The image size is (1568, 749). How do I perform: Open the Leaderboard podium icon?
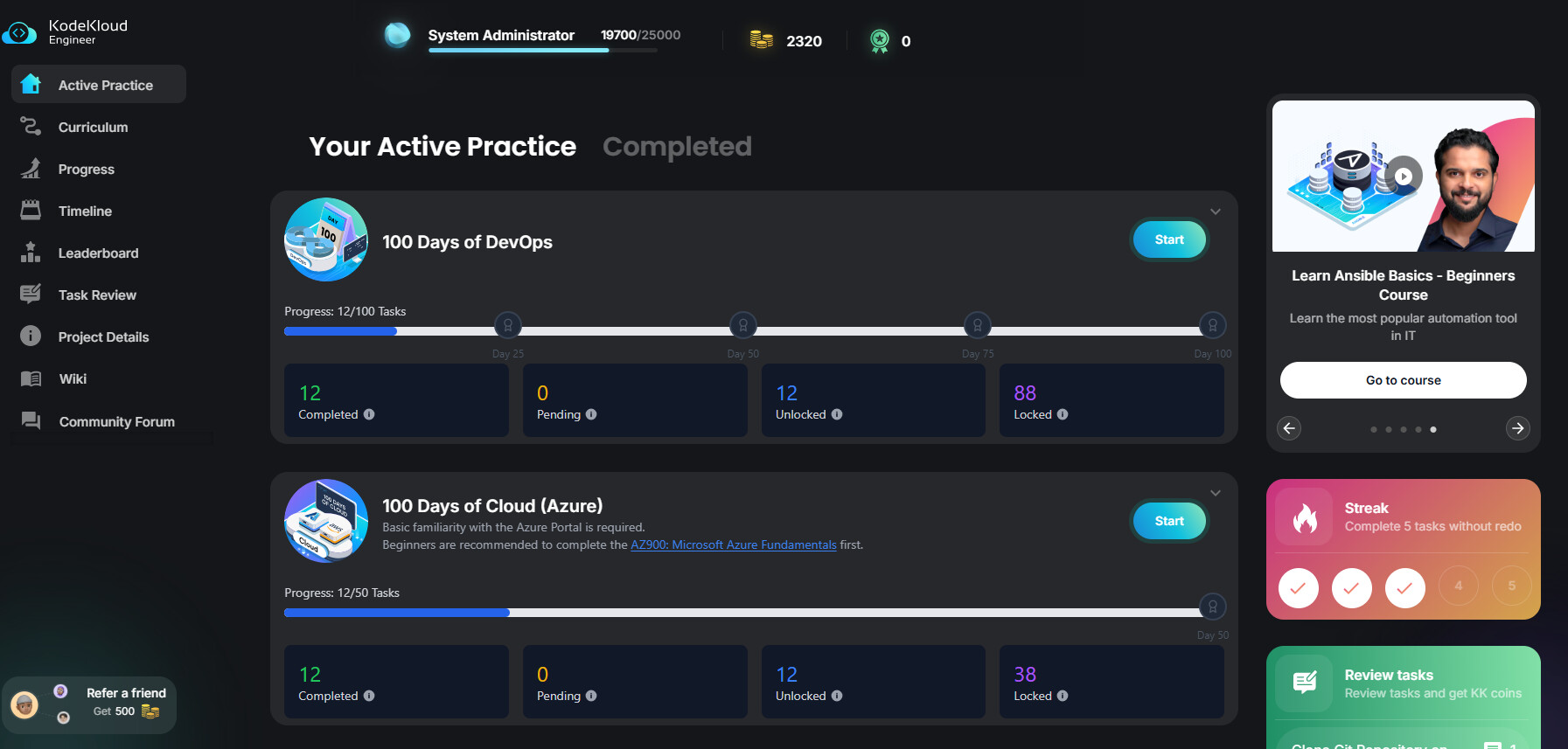pyautogui.click(x=31, y=253)
